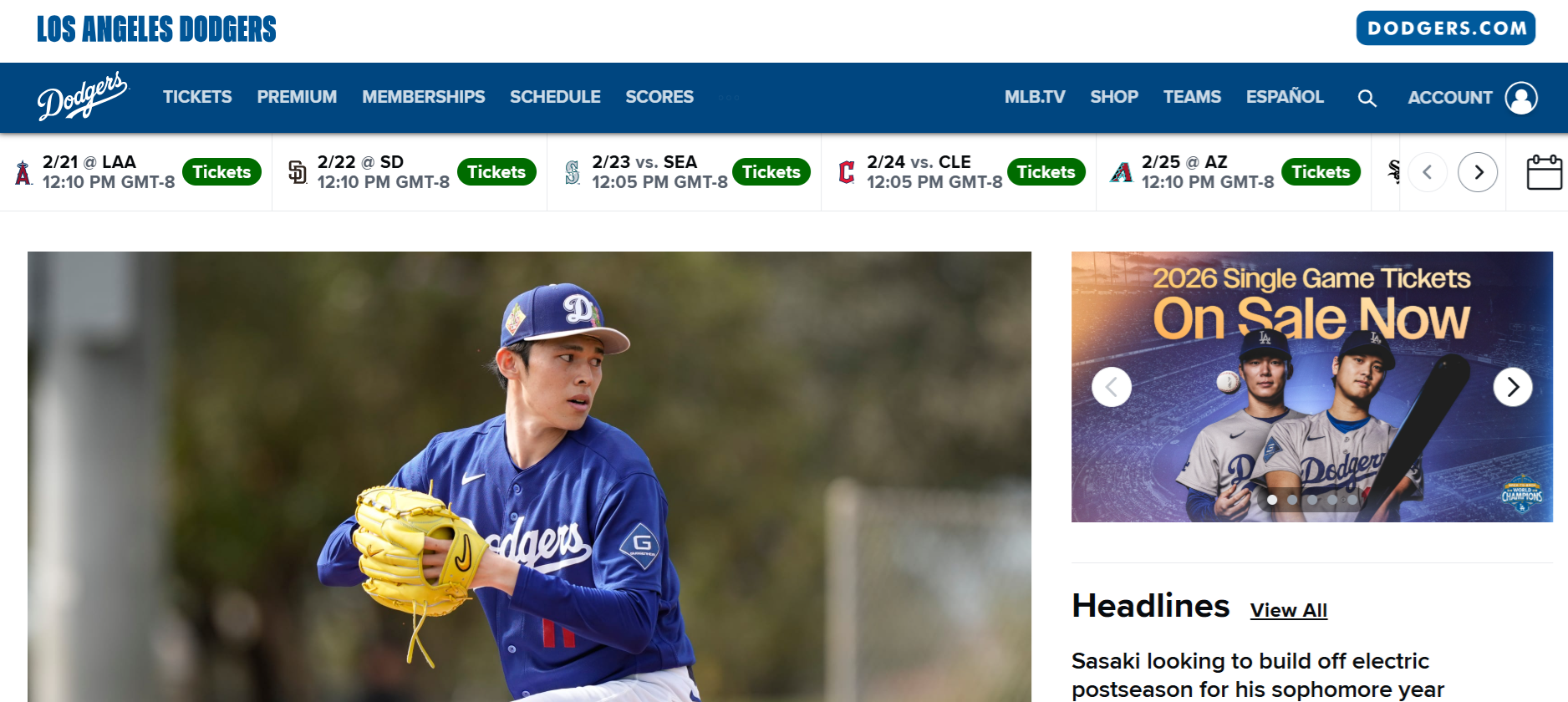Expand the more menu ellipsis after Scores

click(x=729, y=98)
